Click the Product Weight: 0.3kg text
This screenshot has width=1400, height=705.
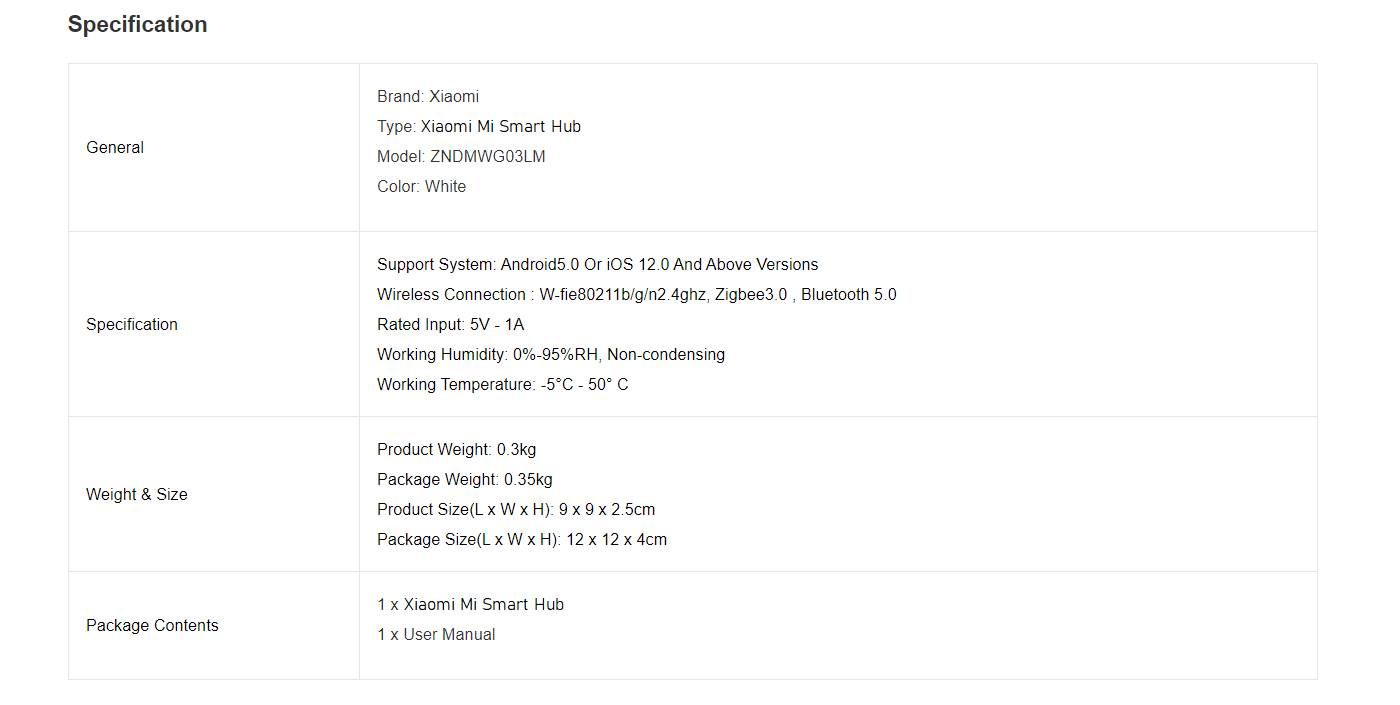[457, 449]
